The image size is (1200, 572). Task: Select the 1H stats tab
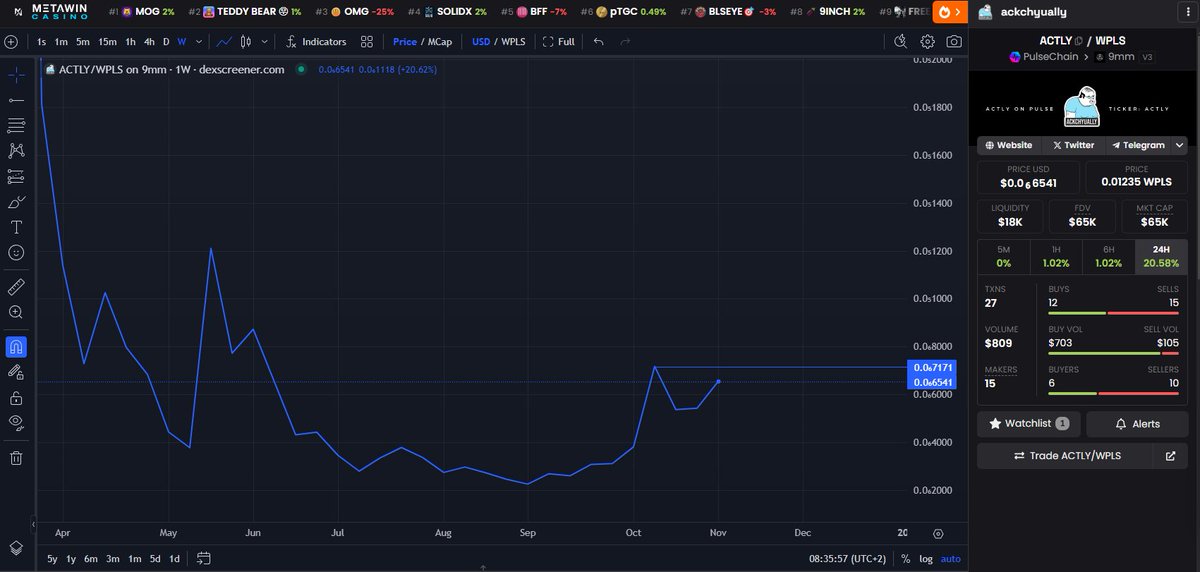tap(1055, 257)
